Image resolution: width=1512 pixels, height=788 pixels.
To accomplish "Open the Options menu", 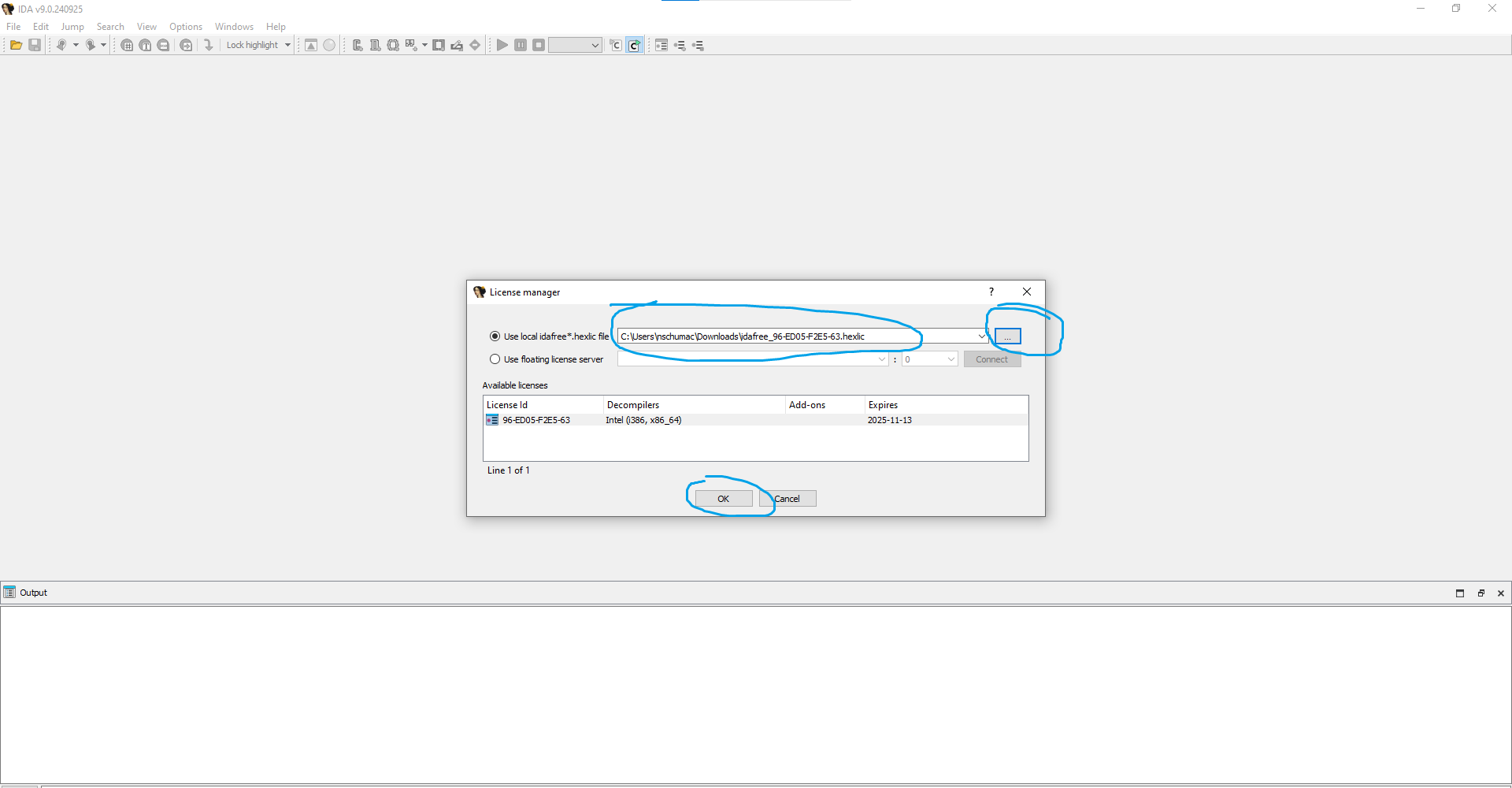I will pyautogui.click(x=186, y=26).
